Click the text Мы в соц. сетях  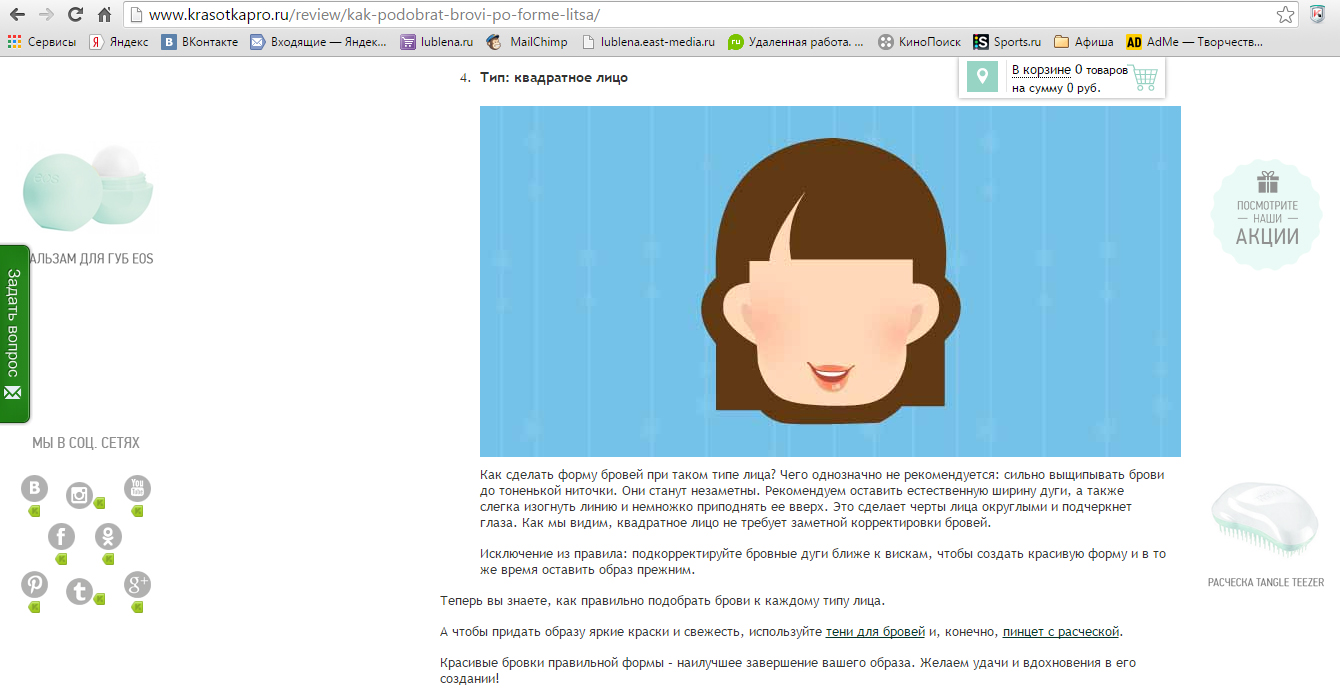pos(86,442)
